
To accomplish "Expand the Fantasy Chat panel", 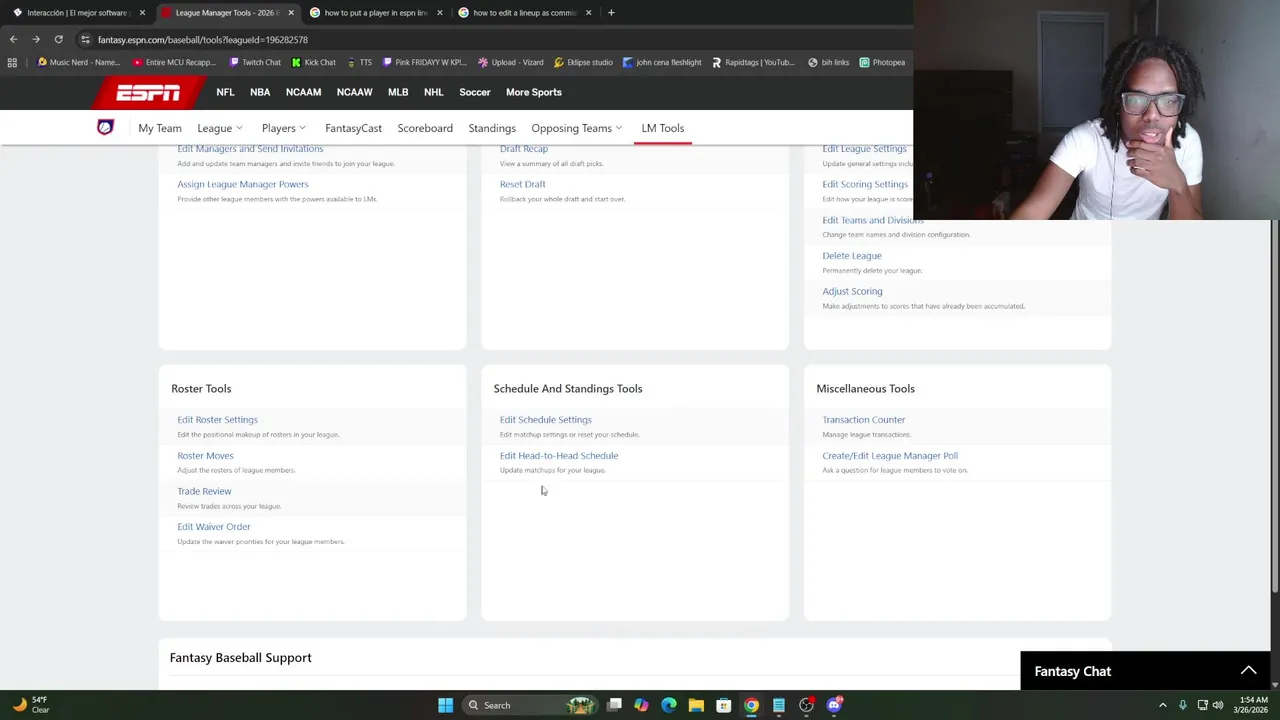I will click(1248, 671).
